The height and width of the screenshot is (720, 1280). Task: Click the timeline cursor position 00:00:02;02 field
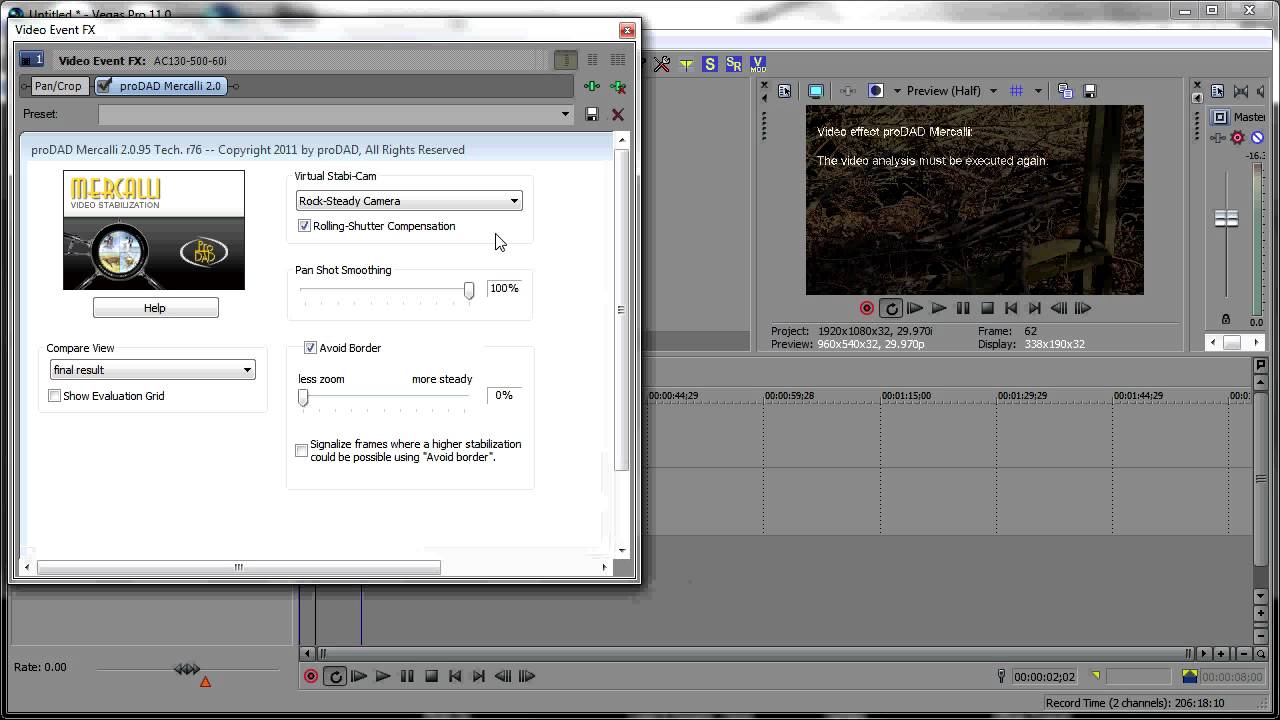(x=1044, y=677)
